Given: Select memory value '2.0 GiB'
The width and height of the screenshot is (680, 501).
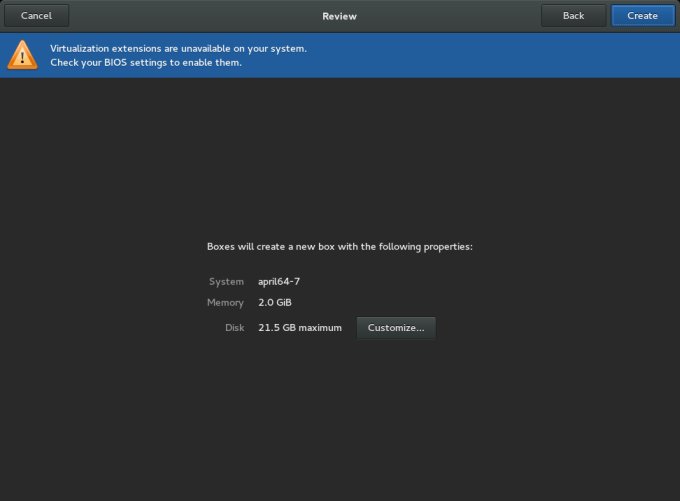Looking at the screenshot, I should (275, 302).
